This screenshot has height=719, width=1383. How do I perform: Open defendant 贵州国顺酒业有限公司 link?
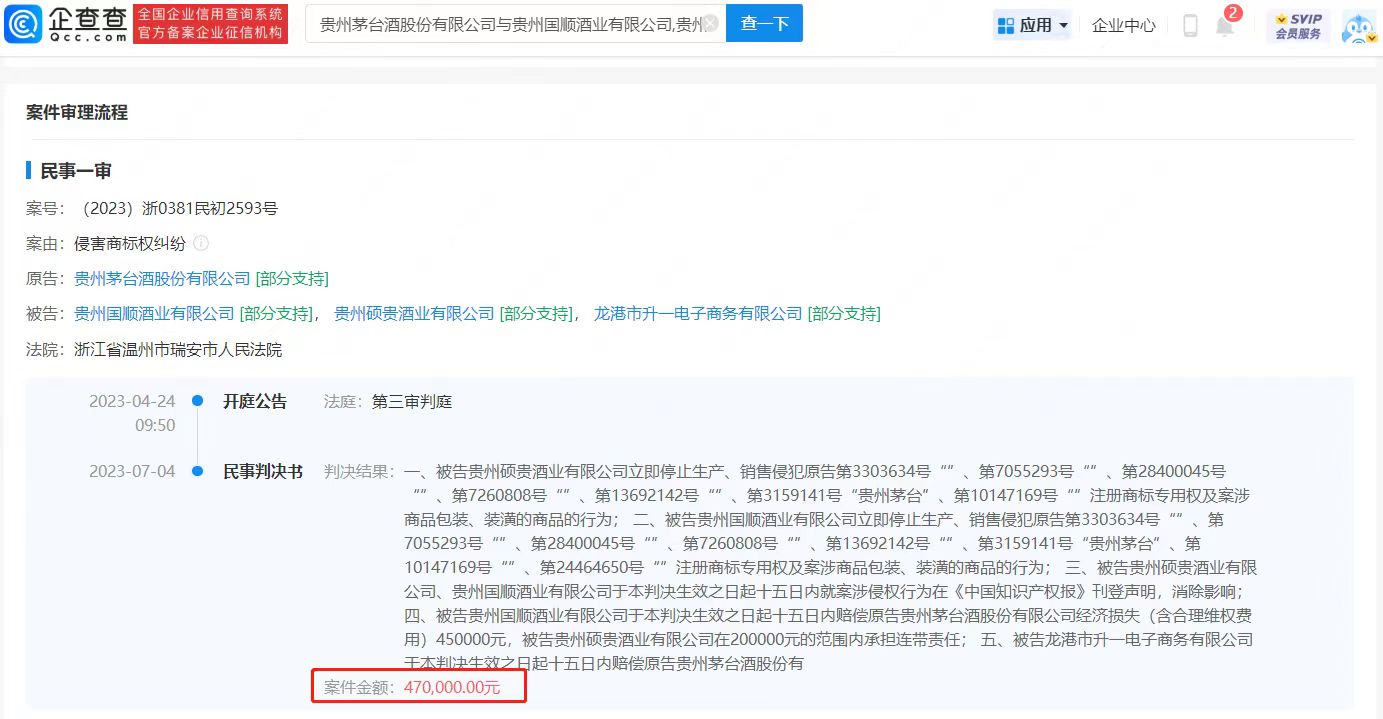pos(154,314)
